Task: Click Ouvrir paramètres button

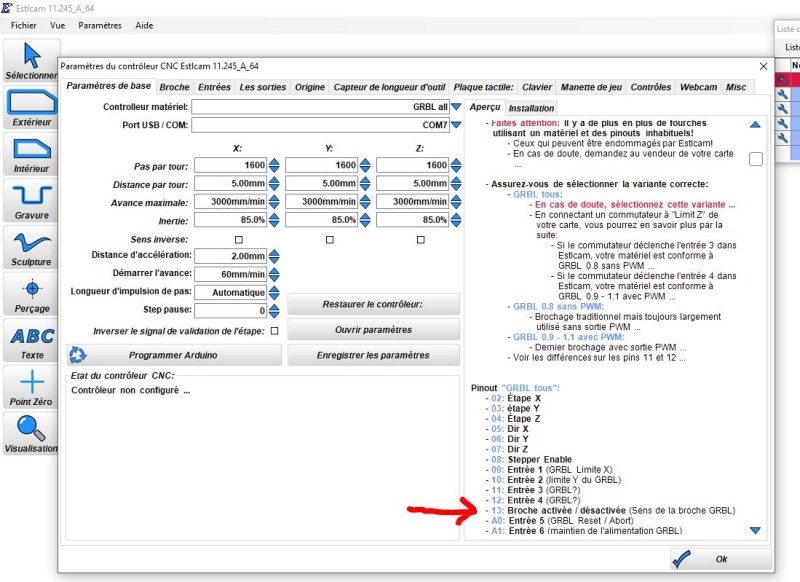Action: tap(373, 330)
